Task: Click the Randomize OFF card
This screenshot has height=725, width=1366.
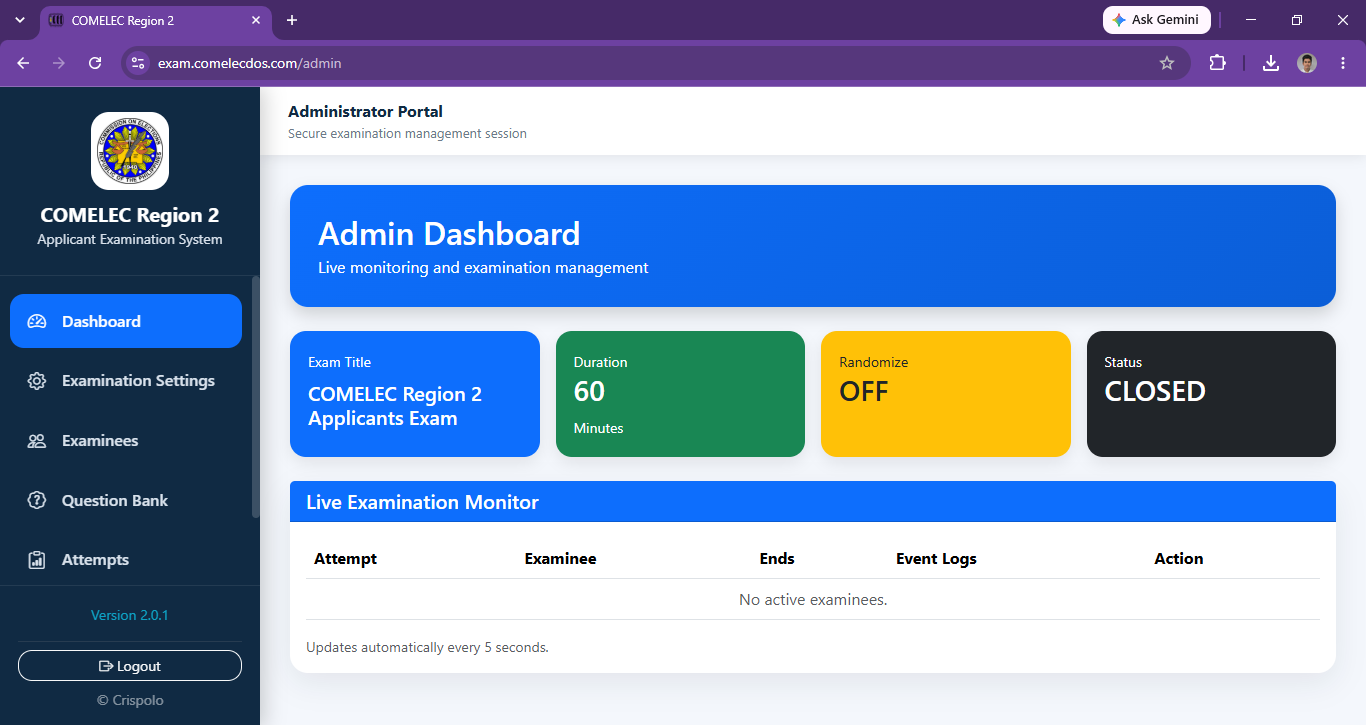Action: pyautogui.click(x=946, y=394)
